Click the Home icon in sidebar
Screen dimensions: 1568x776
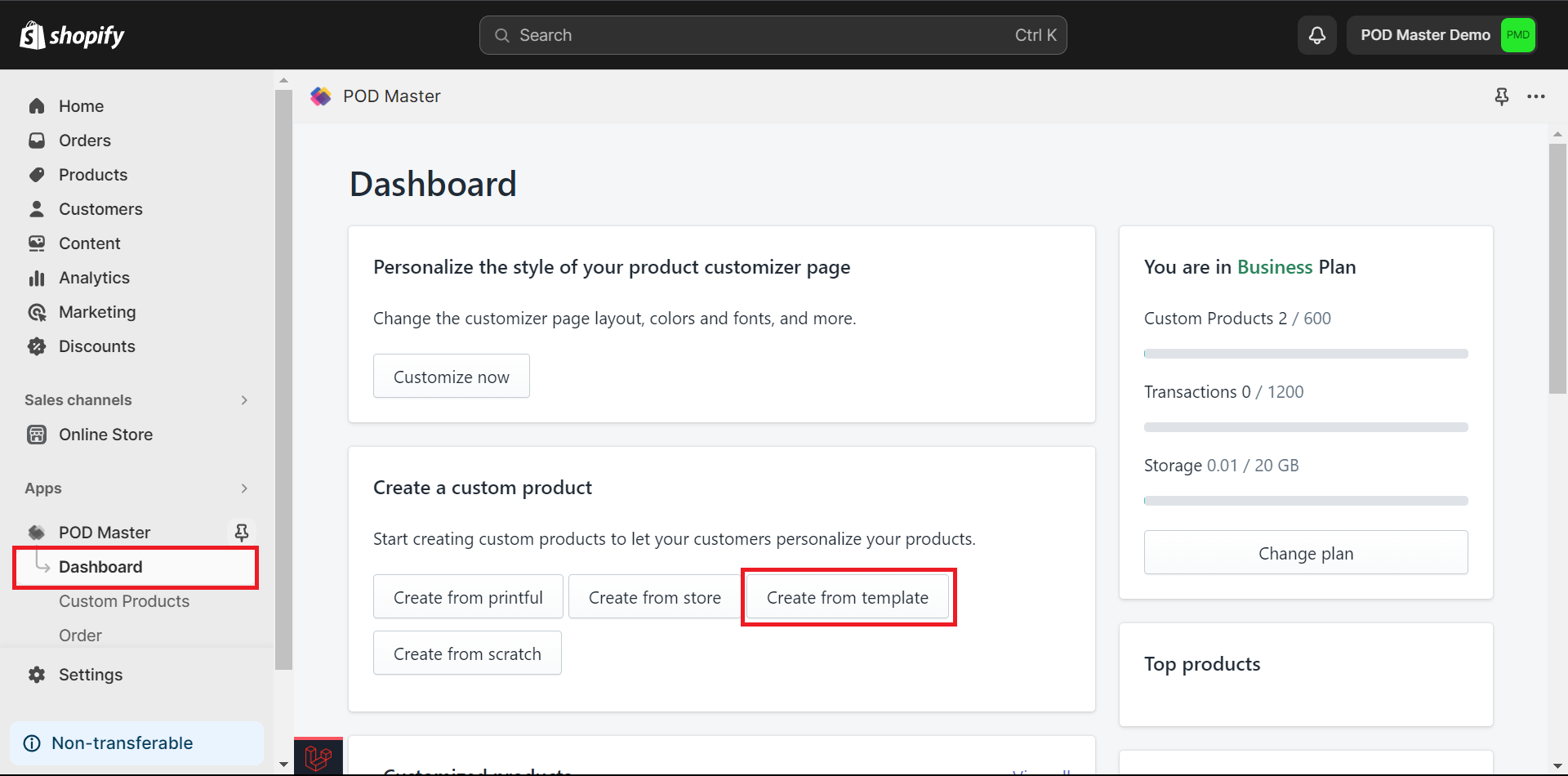[x=37, y=106]
